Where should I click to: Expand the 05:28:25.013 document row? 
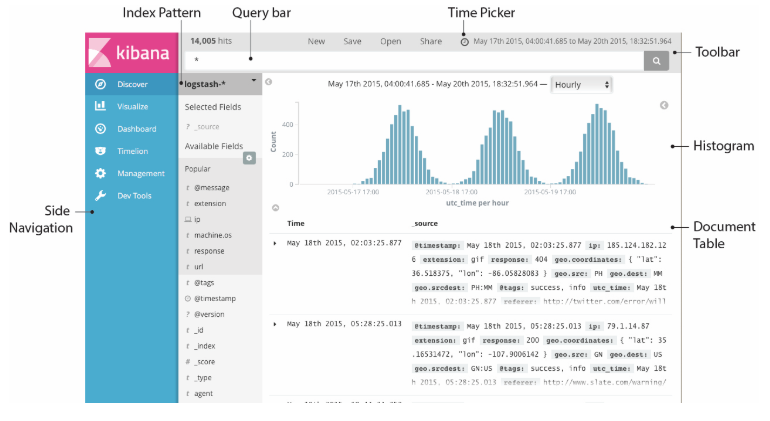275,324
